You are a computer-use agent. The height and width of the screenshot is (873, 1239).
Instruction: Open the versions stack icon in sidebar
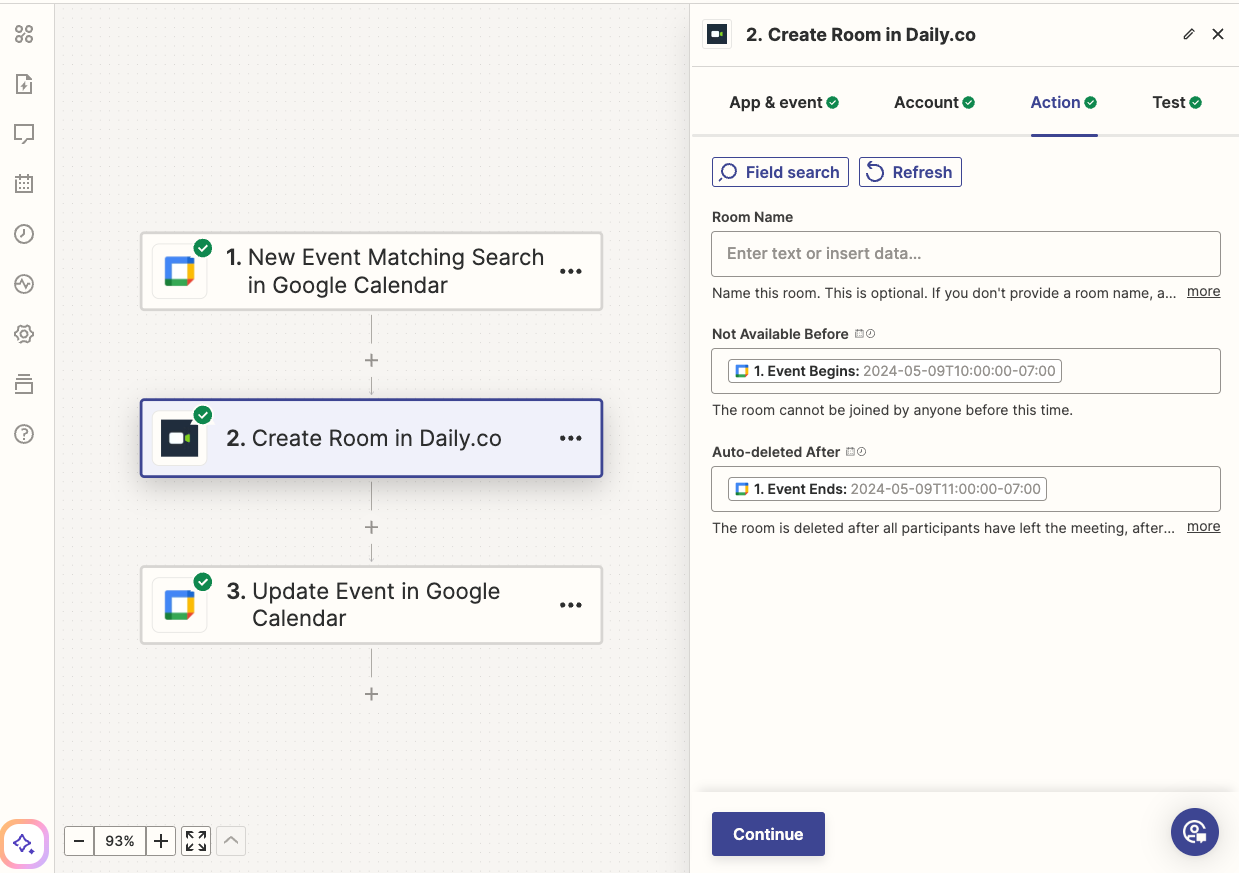coord(24,384)
